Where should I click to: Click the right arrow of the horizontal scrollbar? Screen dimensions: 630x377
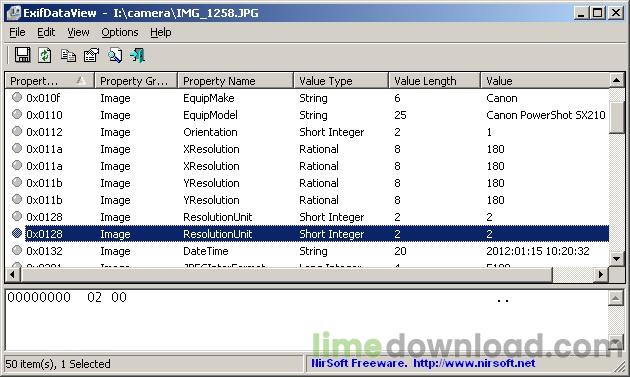tap(601, 275)
